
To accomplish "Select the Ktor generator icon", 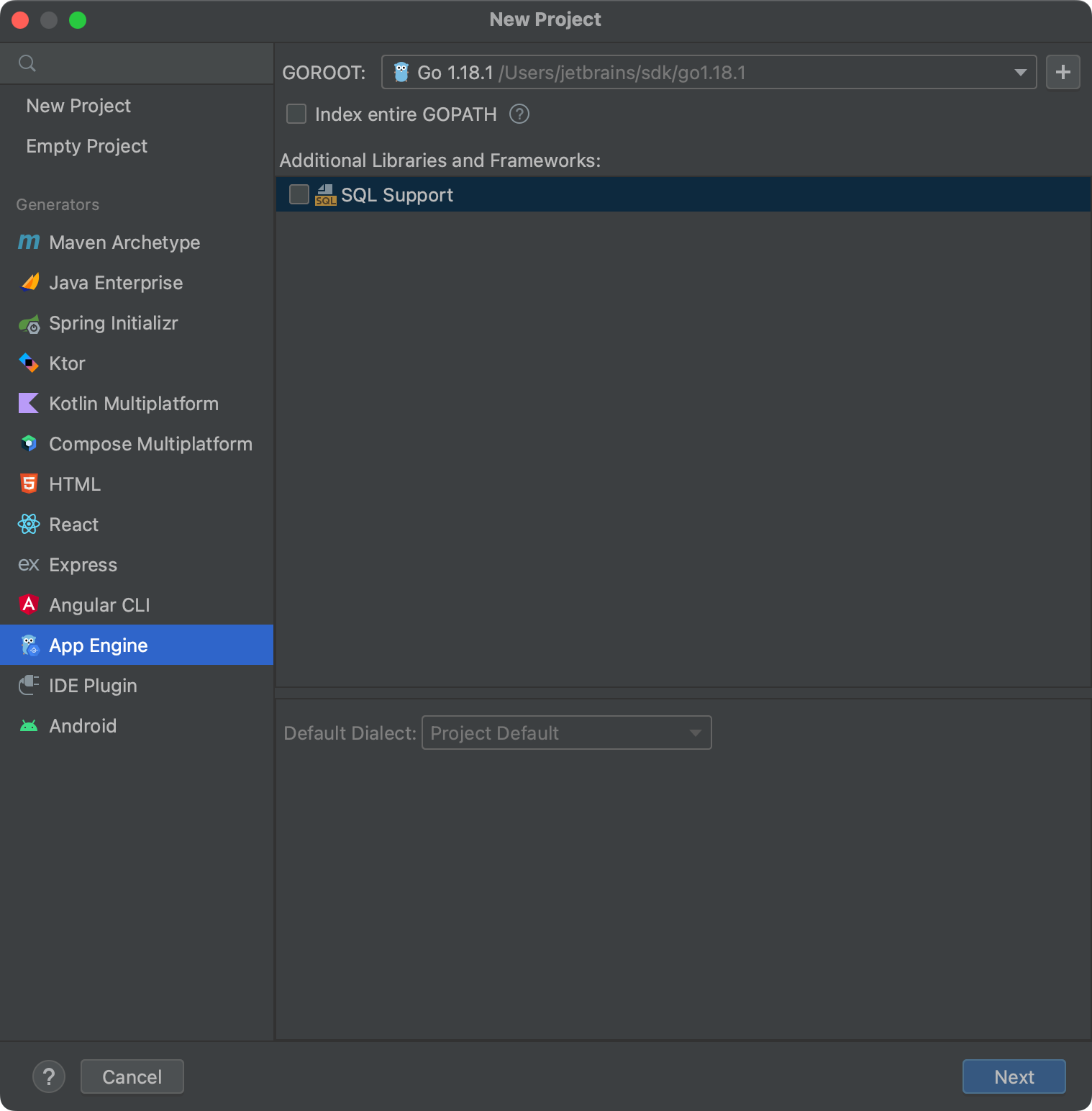I will [x=28, y=363].
